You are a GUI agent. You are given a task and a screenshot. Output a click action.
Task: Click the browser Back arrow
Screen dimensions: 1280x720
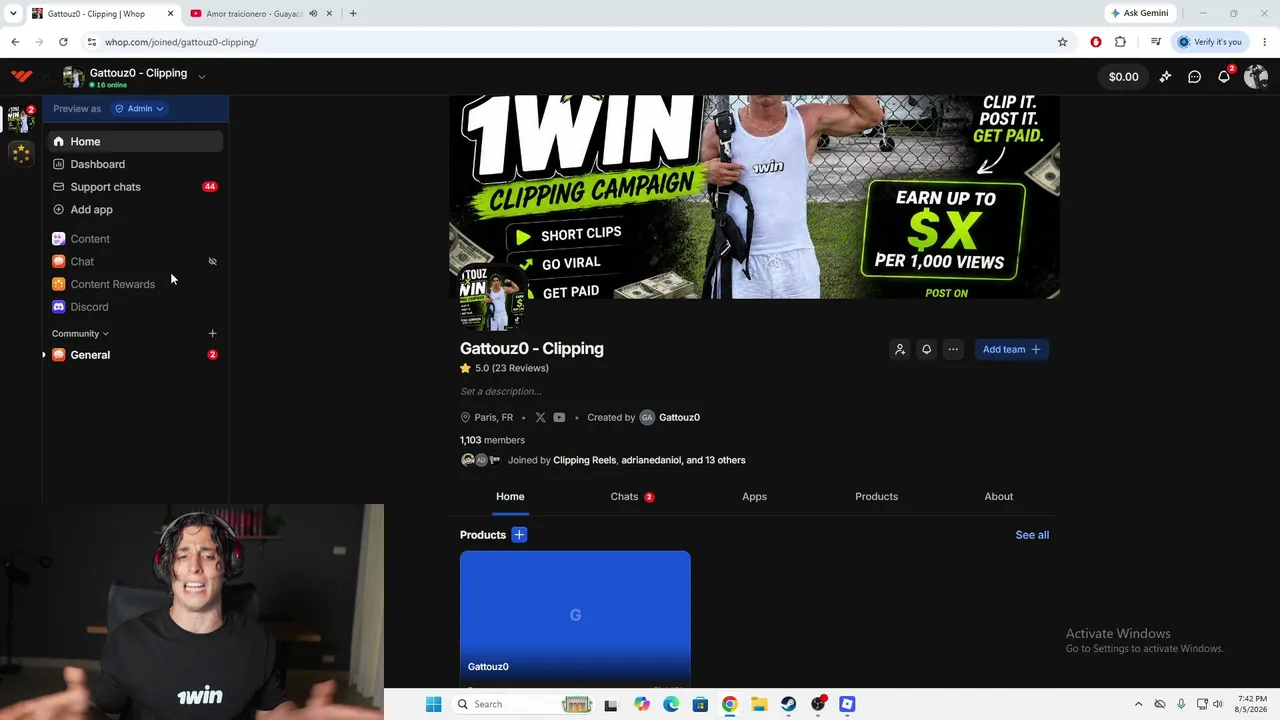[x=15, y=42]
